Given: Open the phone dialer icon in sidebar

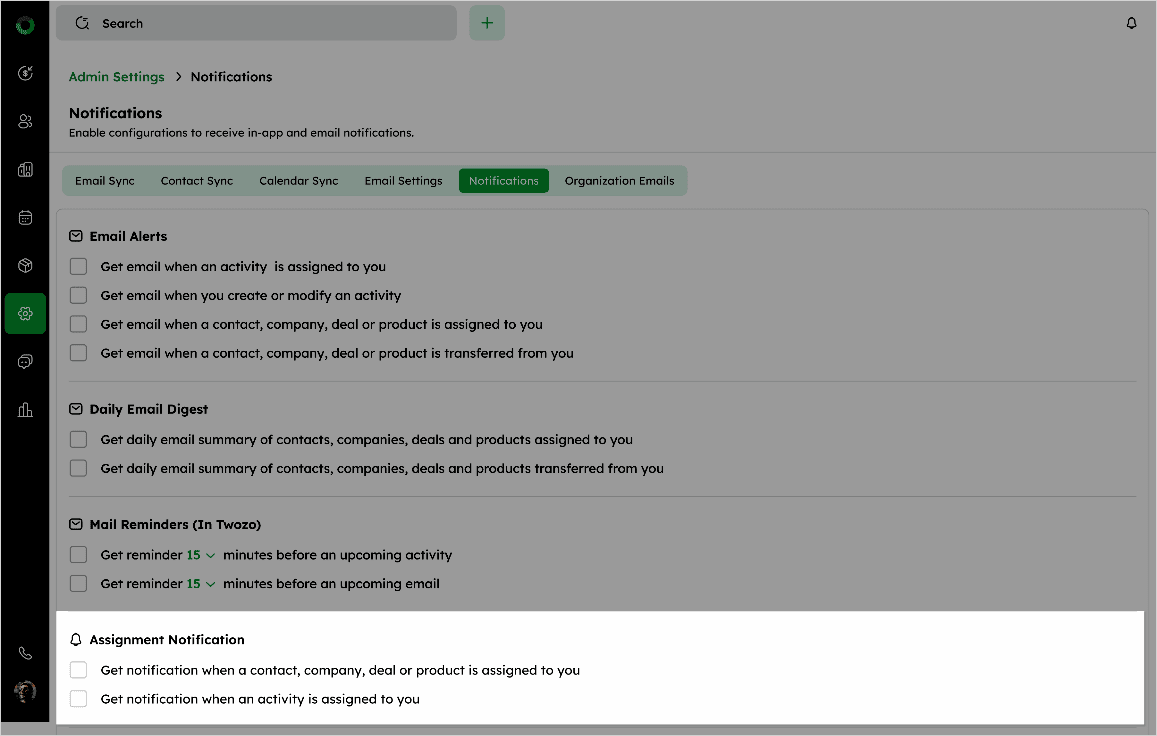Looking at the screenshot, I should [25, 653].
